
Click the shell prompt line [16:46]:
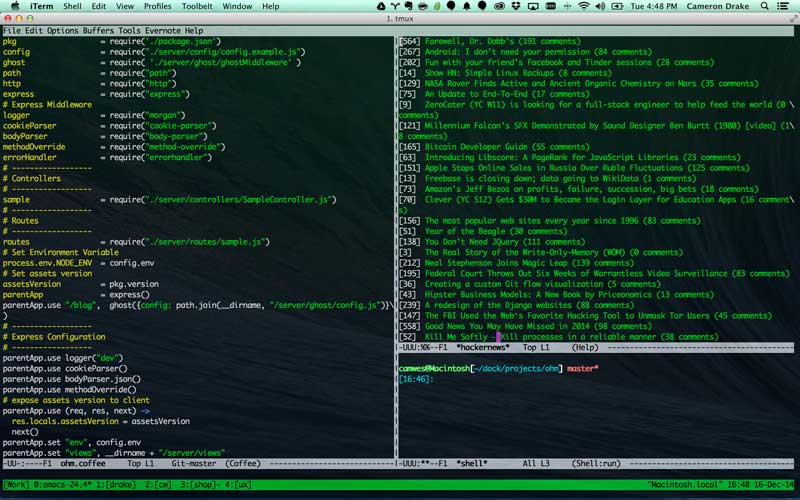click(416, 379)
